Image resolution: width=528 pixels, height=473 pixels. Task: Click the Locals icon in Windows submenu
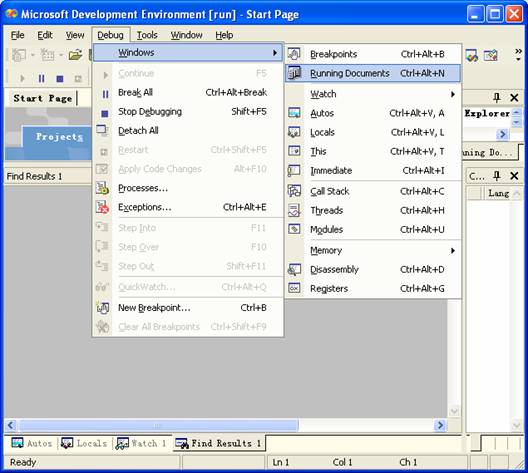coord(294,132)
